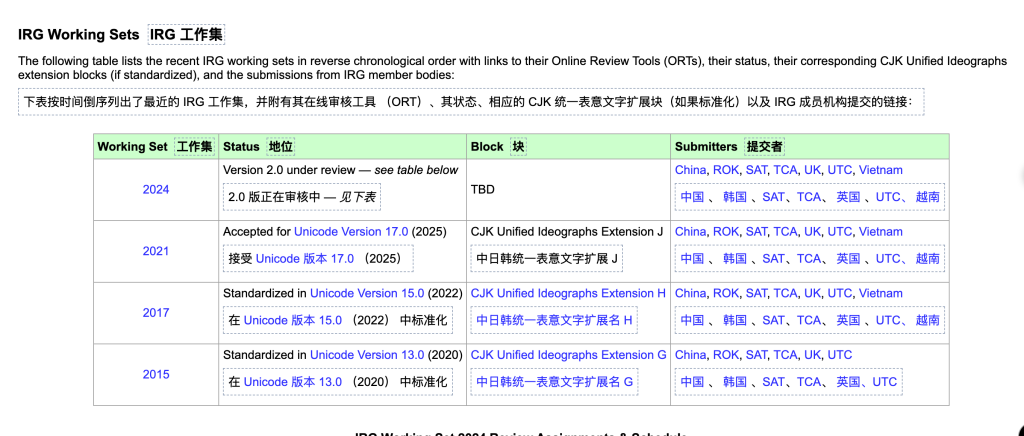
Task: Click the English 'Unicode Version 15.0' link
Action: [x=367, y=294]
